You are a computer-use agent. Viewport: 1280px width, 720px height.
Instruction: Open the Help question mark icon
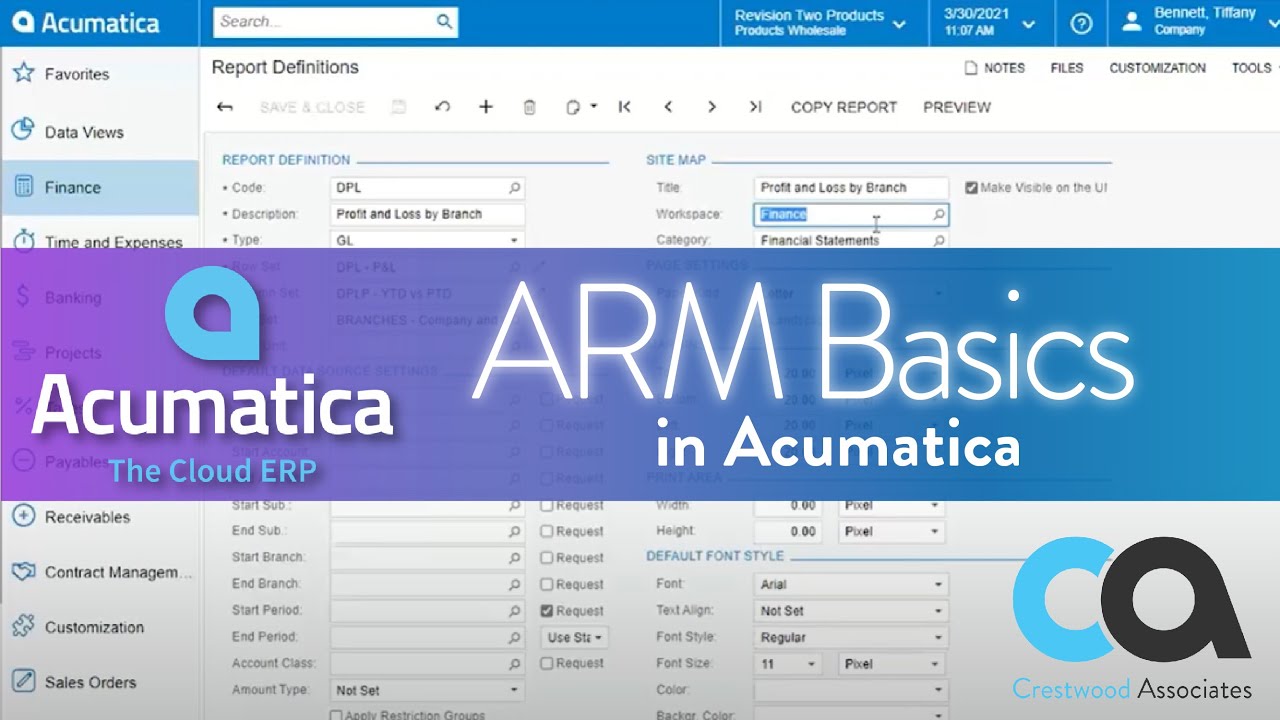pyautogui.click(x=1081, y=23)
